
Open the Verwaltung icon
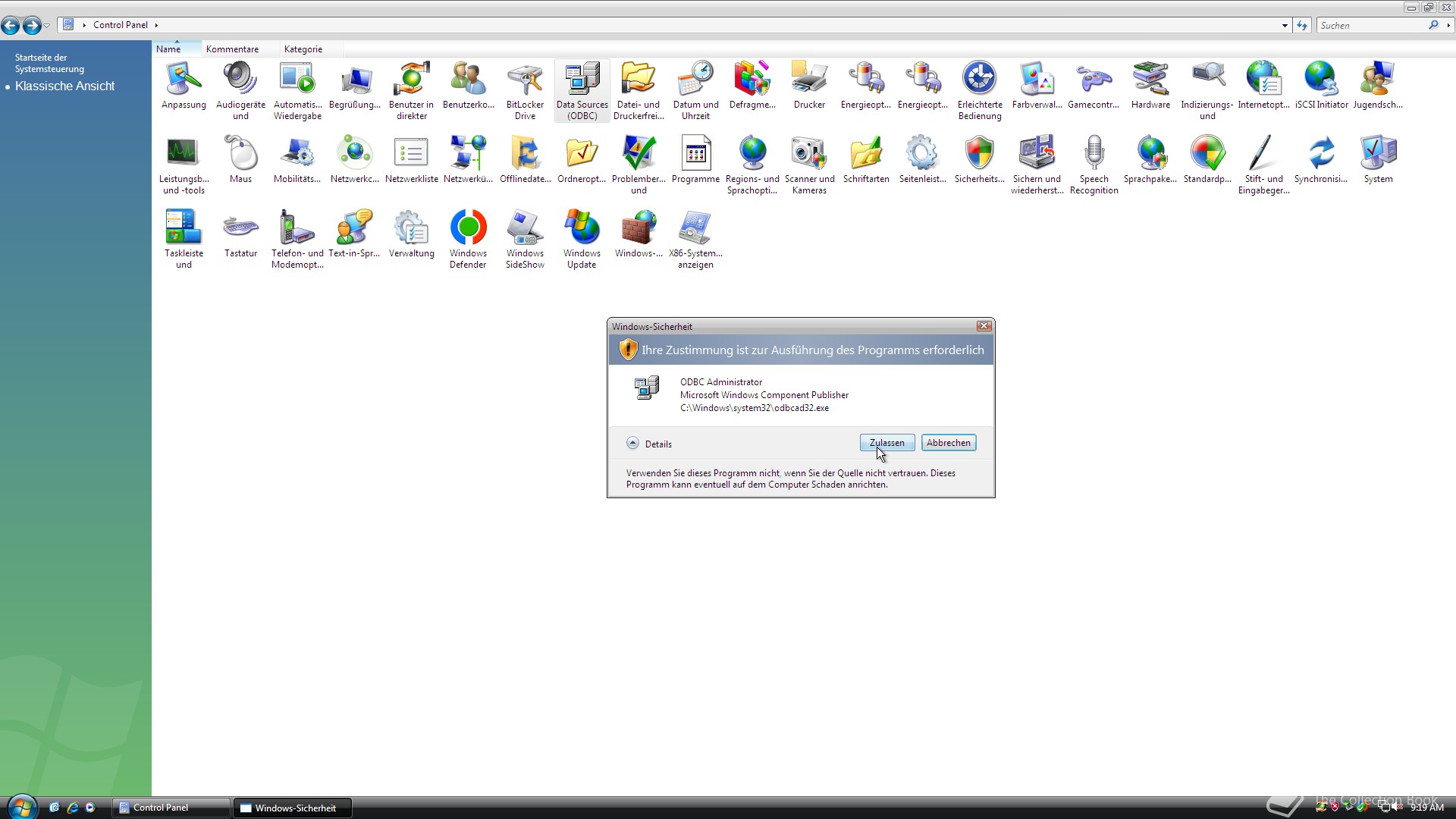(x=411, y=234)
